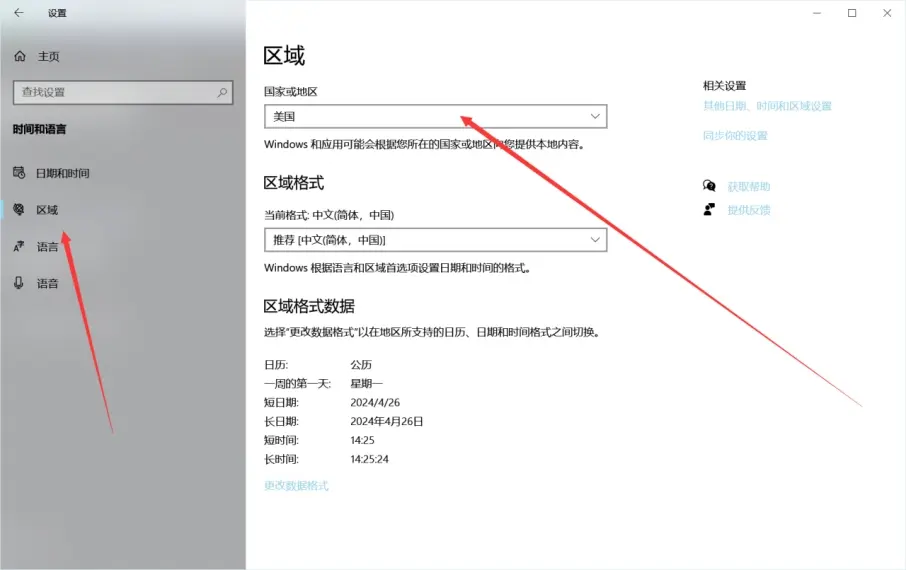Click the back arrow in Settings
The height and width of the screenshot is (570, 906).
[x=19, y=13]
